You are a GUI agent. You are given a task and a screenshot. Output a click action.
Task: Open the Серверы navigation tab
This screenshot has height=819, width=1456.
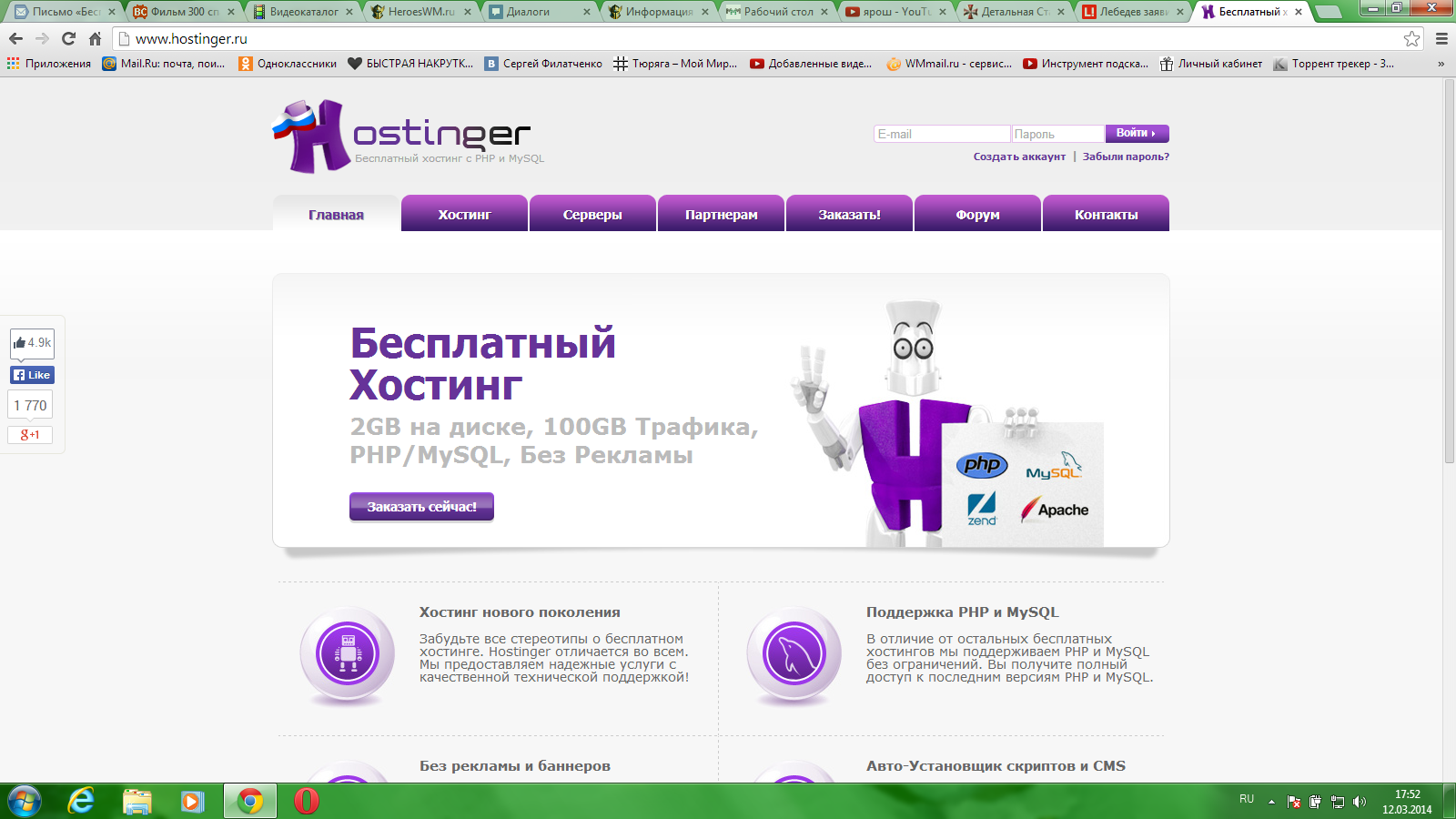click(592, 214)
